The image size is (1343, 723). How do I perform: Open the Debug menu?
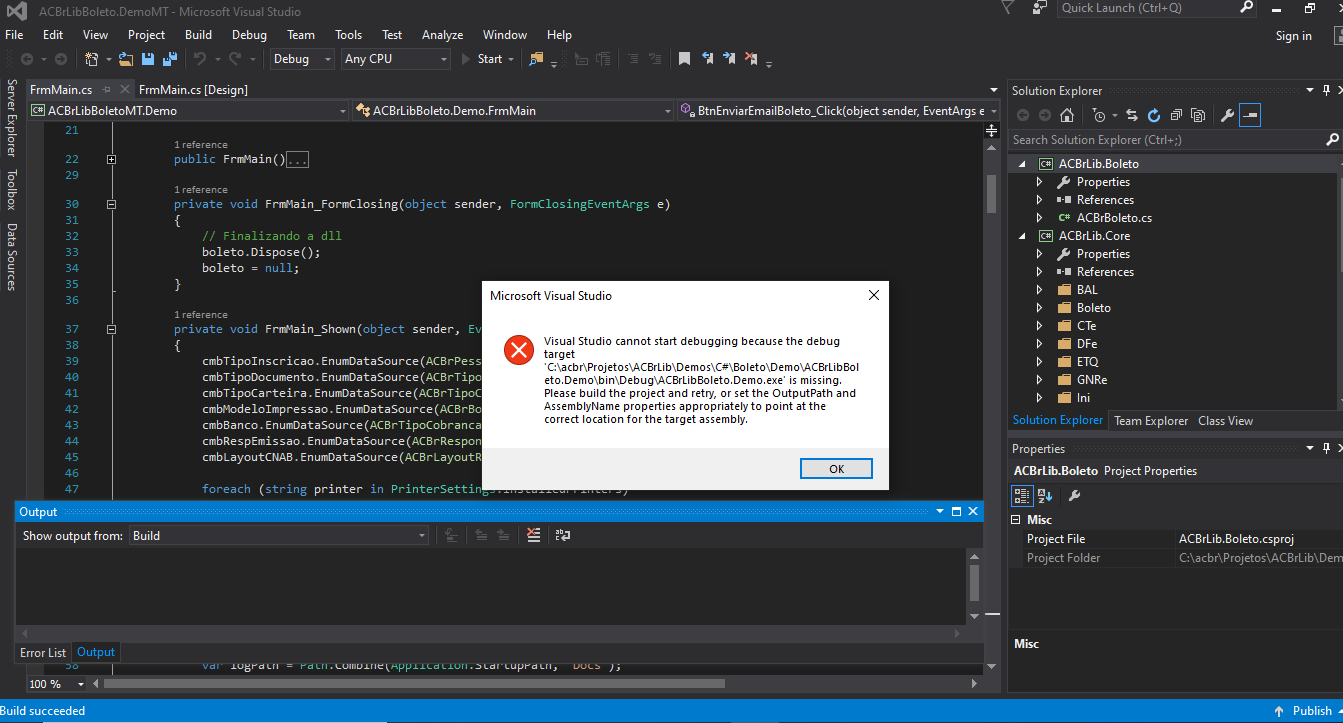point(249,35)
